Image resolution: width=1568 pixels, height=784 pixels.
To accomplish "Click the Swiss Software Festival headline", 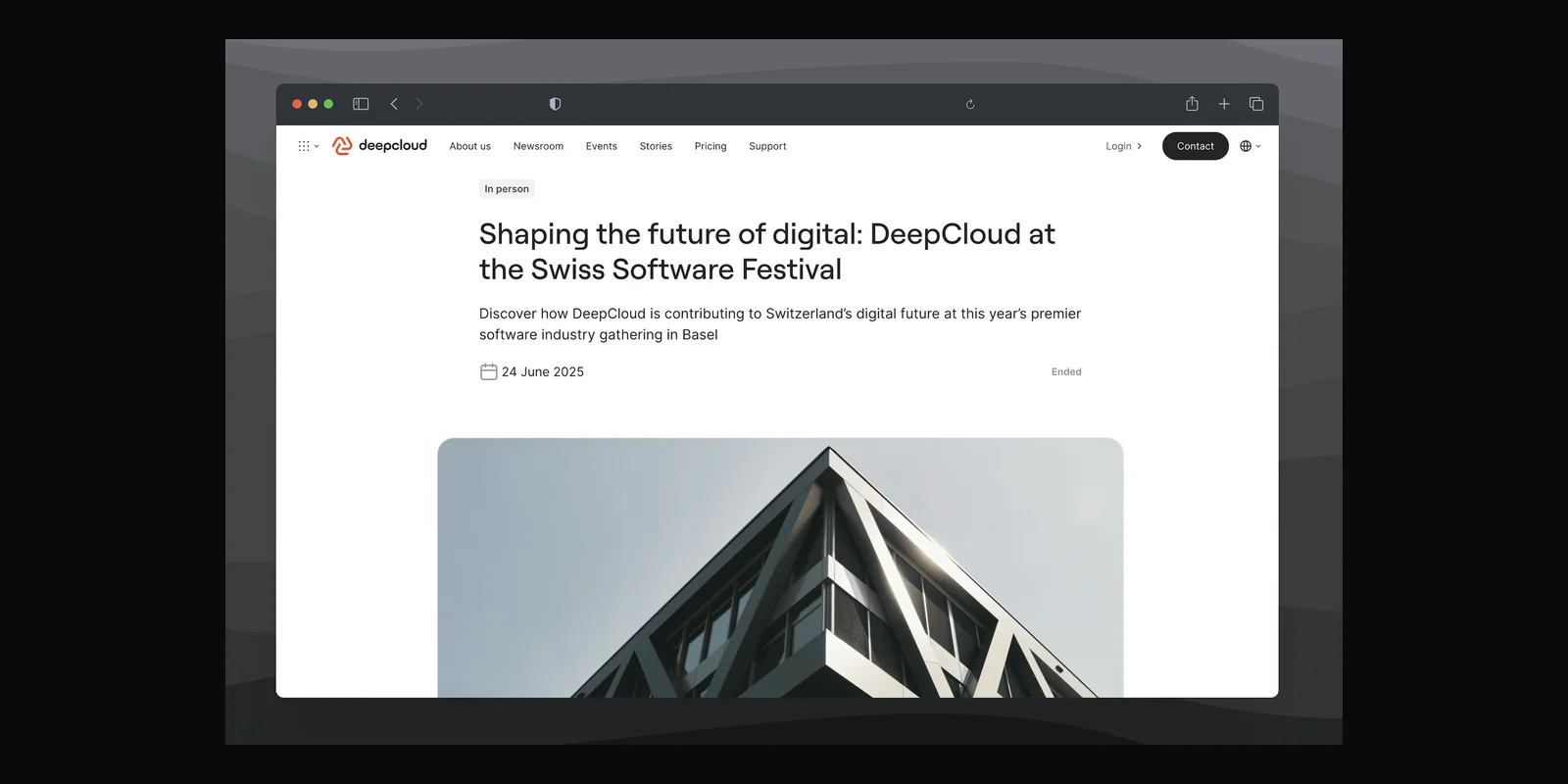I will click(767, 252).
